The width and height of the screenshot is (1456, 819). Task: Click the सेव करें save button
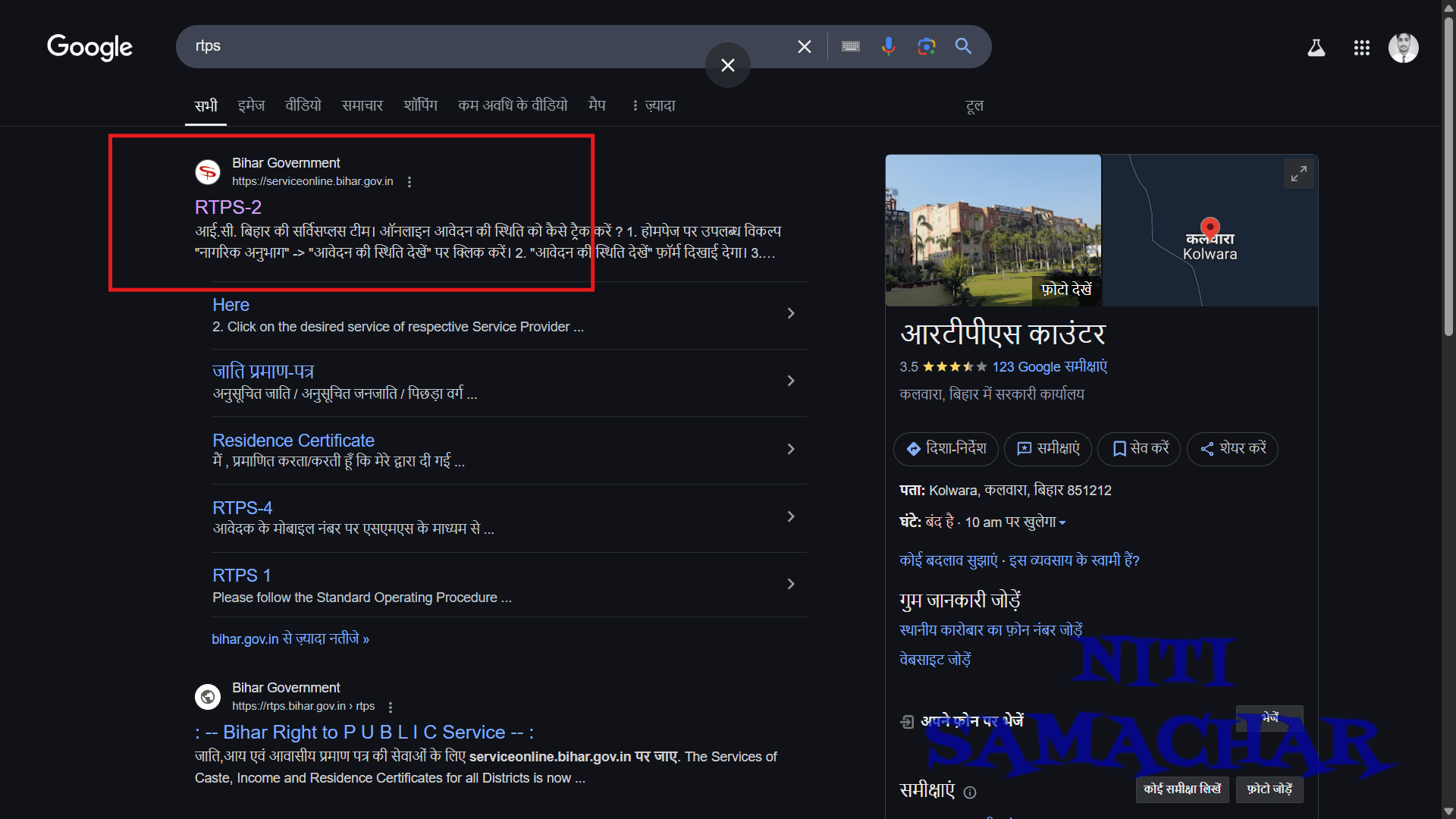(1139, 449)
